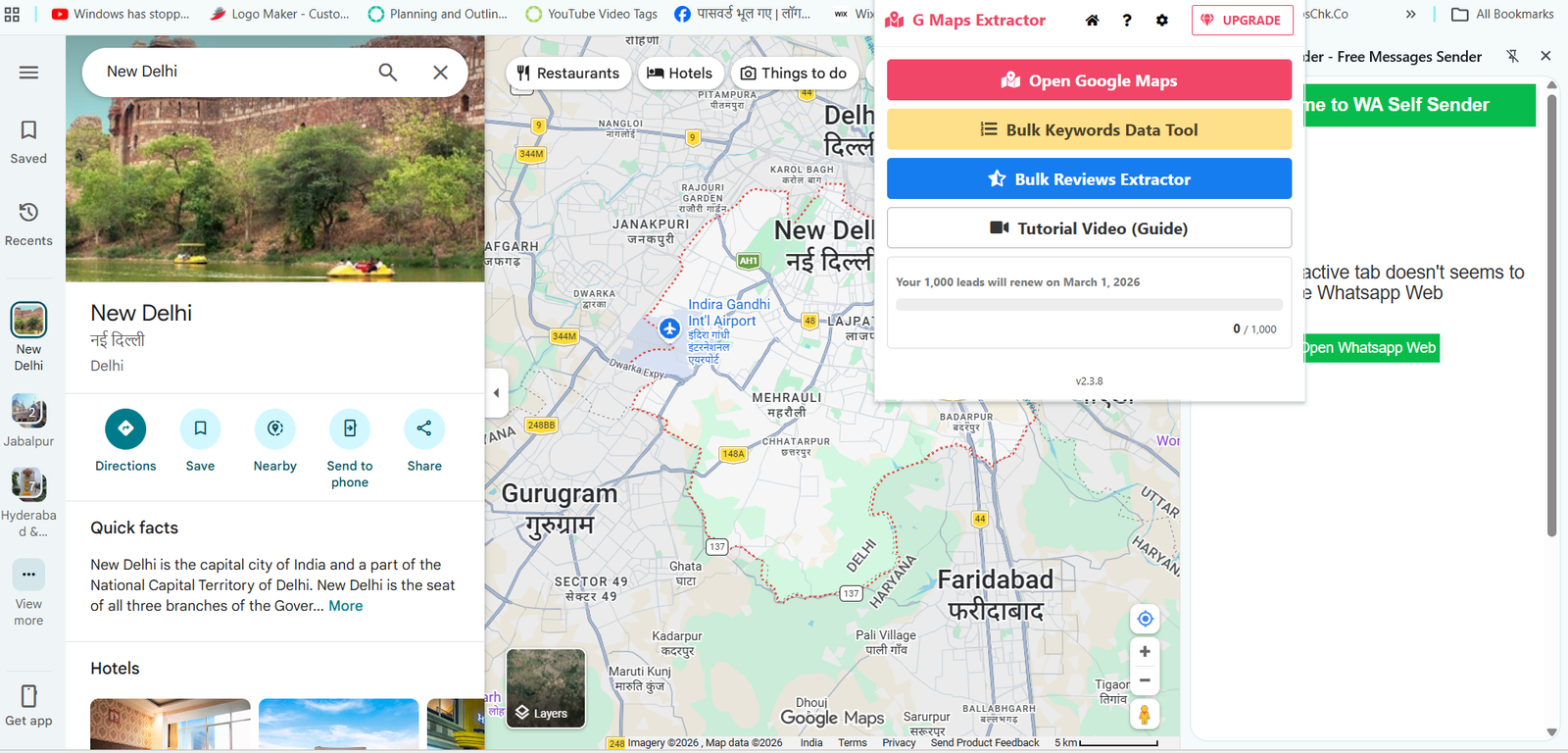Open G Maps Extractor home icon
This screenshot has height=753, width=1568.
[1092, 21]
